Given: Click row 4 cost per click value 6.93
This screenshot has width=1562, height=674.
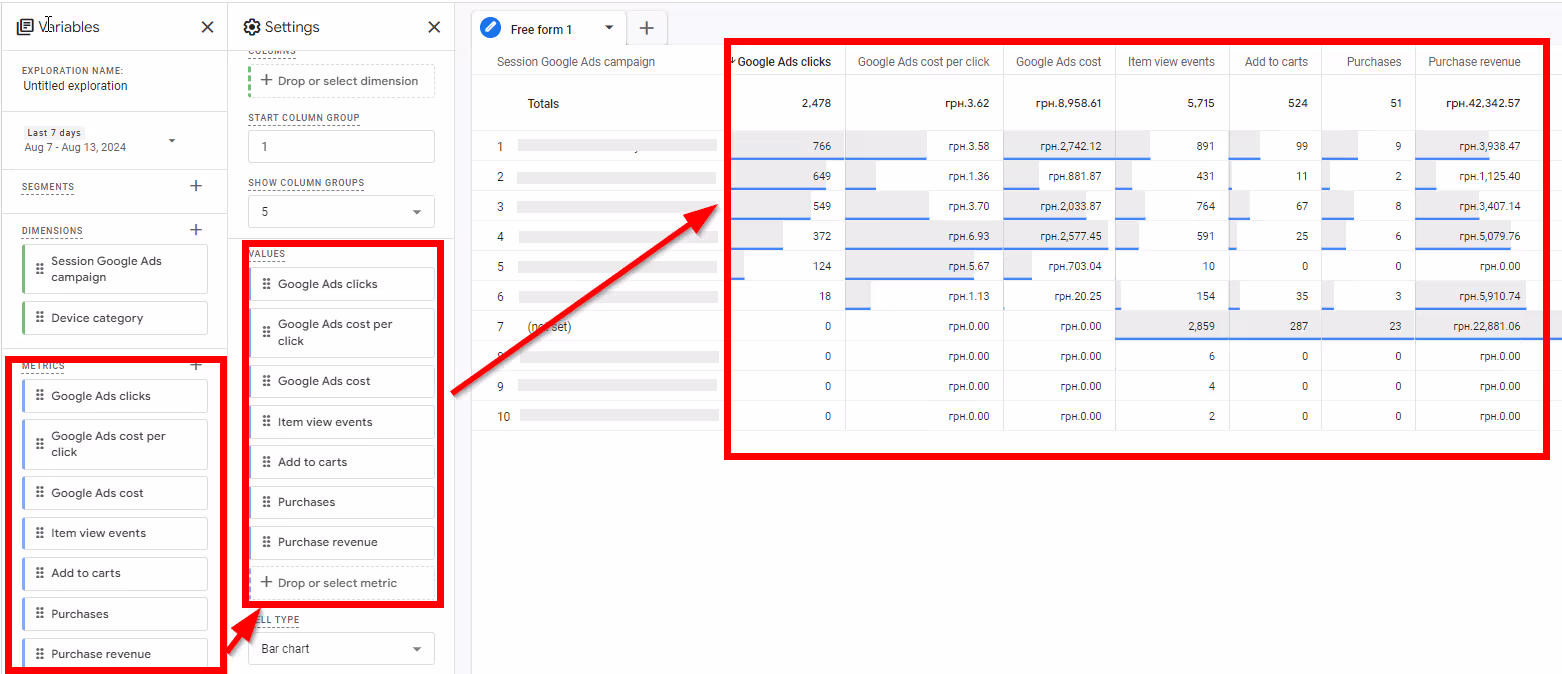Looking at the screenshot, I should coord(969,236).
